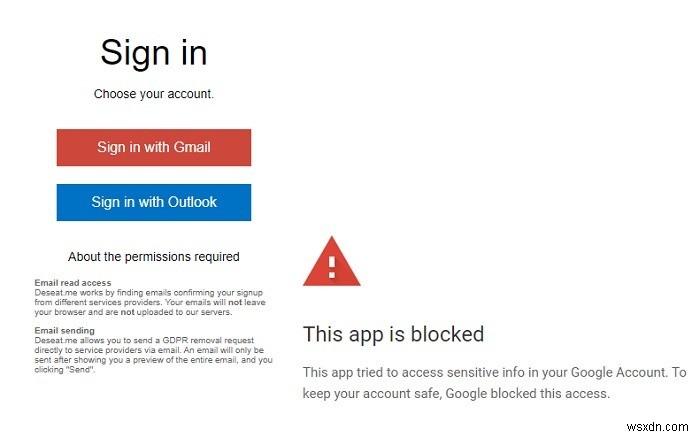Click the Sign in with Gmail button
Screen dimensions: 700x437
pyautogui.click(x=153, y=147)
